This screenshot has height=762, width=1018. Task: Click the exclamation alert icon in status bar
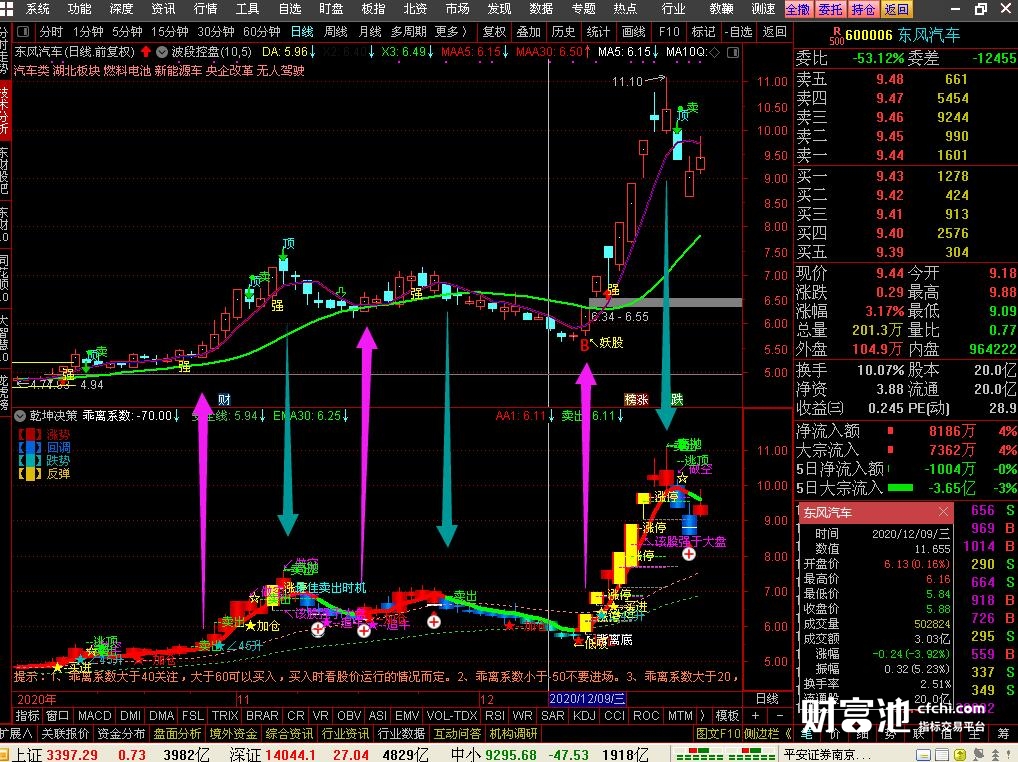pyautogui.click(x=1010, y=755)
